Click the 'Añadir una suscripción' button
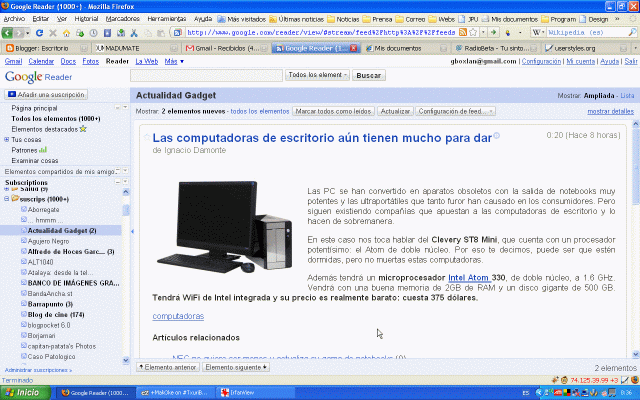The height and width of the screenshot is (400, 640). [46, 94]
